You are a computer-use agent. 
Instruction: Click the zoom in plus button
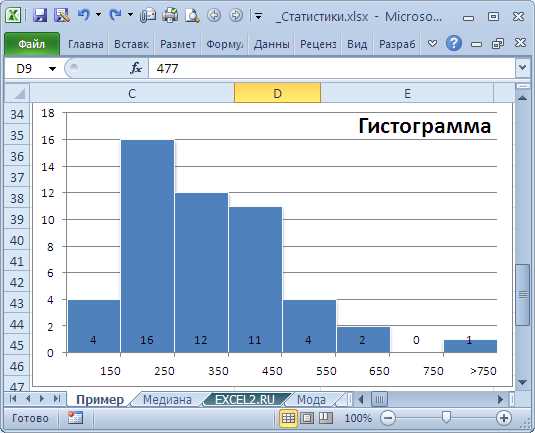[x=504, y=418]
